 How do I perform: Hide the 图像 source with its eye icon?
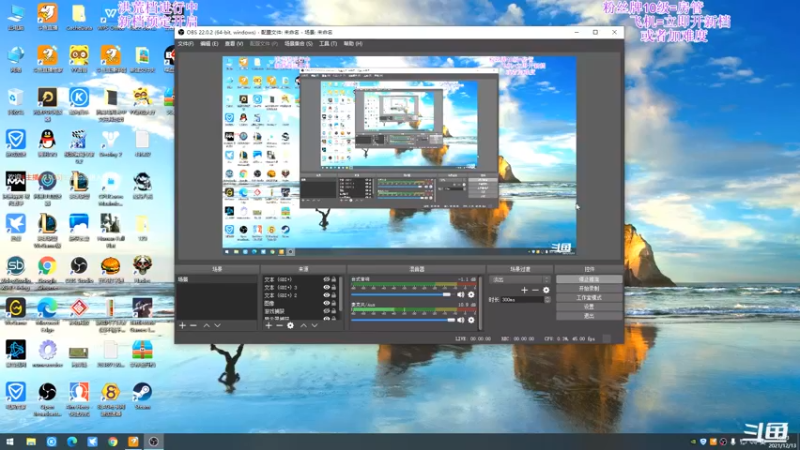click(327, 303)
